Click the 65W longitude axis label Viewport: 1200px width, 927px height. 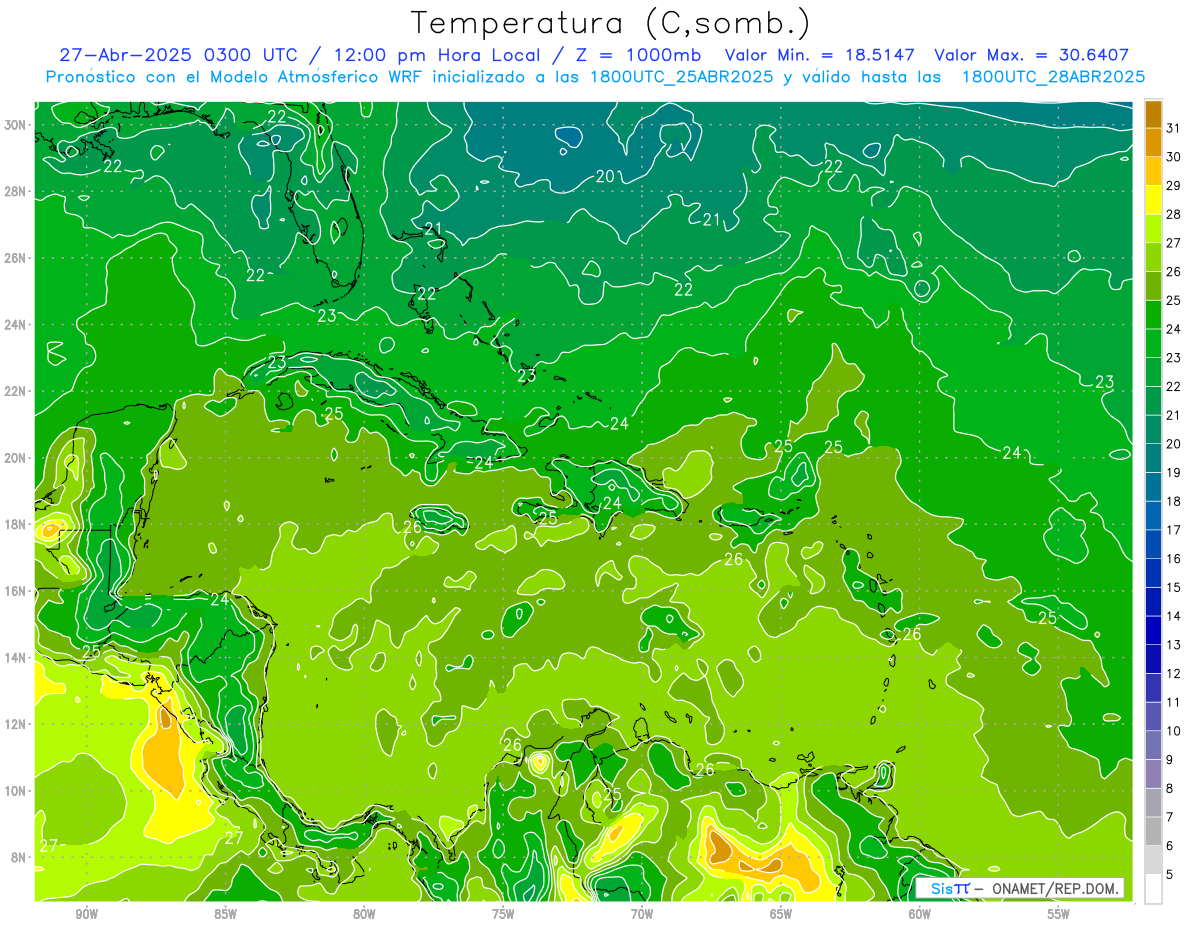click(x=781, y=914)
